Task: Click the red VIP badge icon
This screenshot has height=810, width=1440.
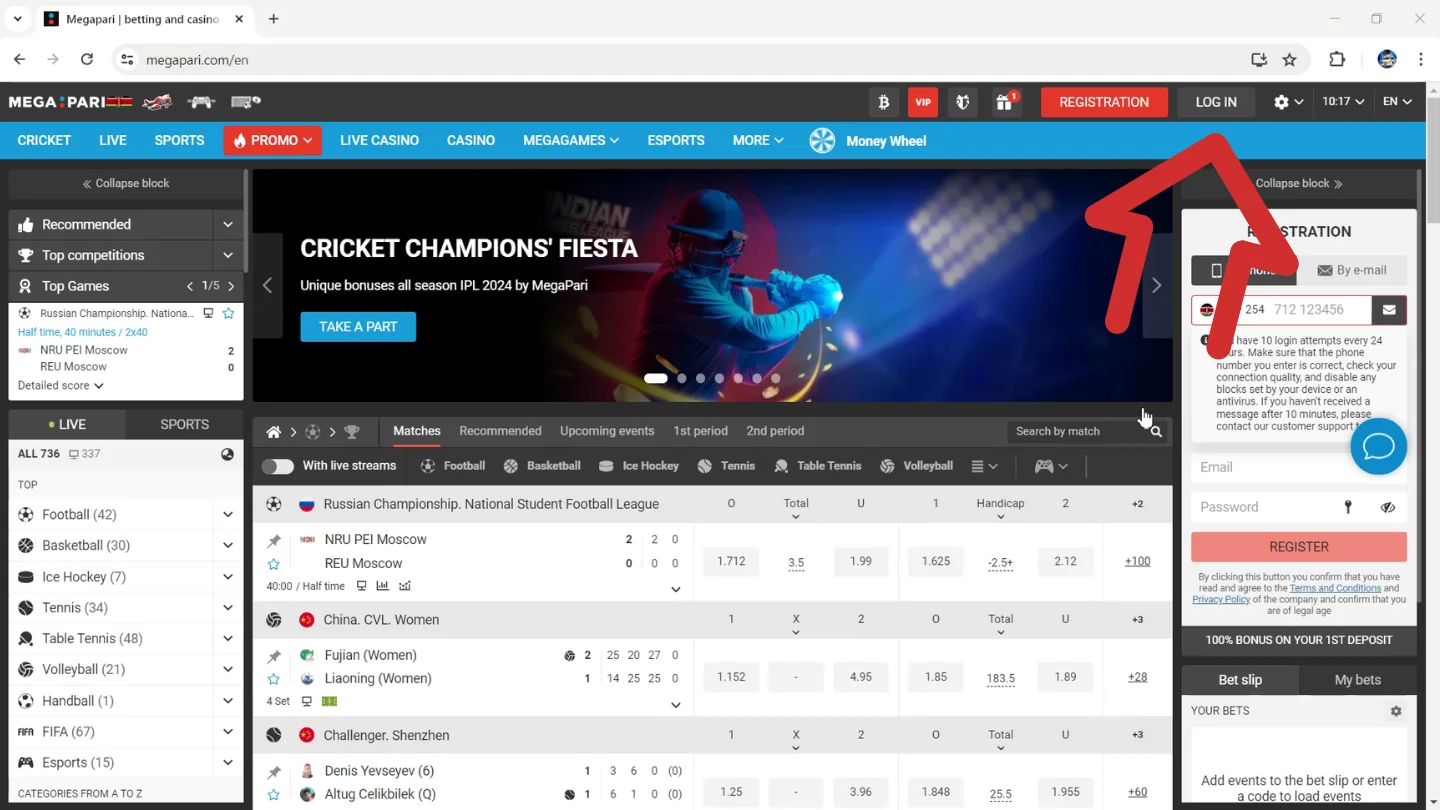Action: tap(923, 102)
